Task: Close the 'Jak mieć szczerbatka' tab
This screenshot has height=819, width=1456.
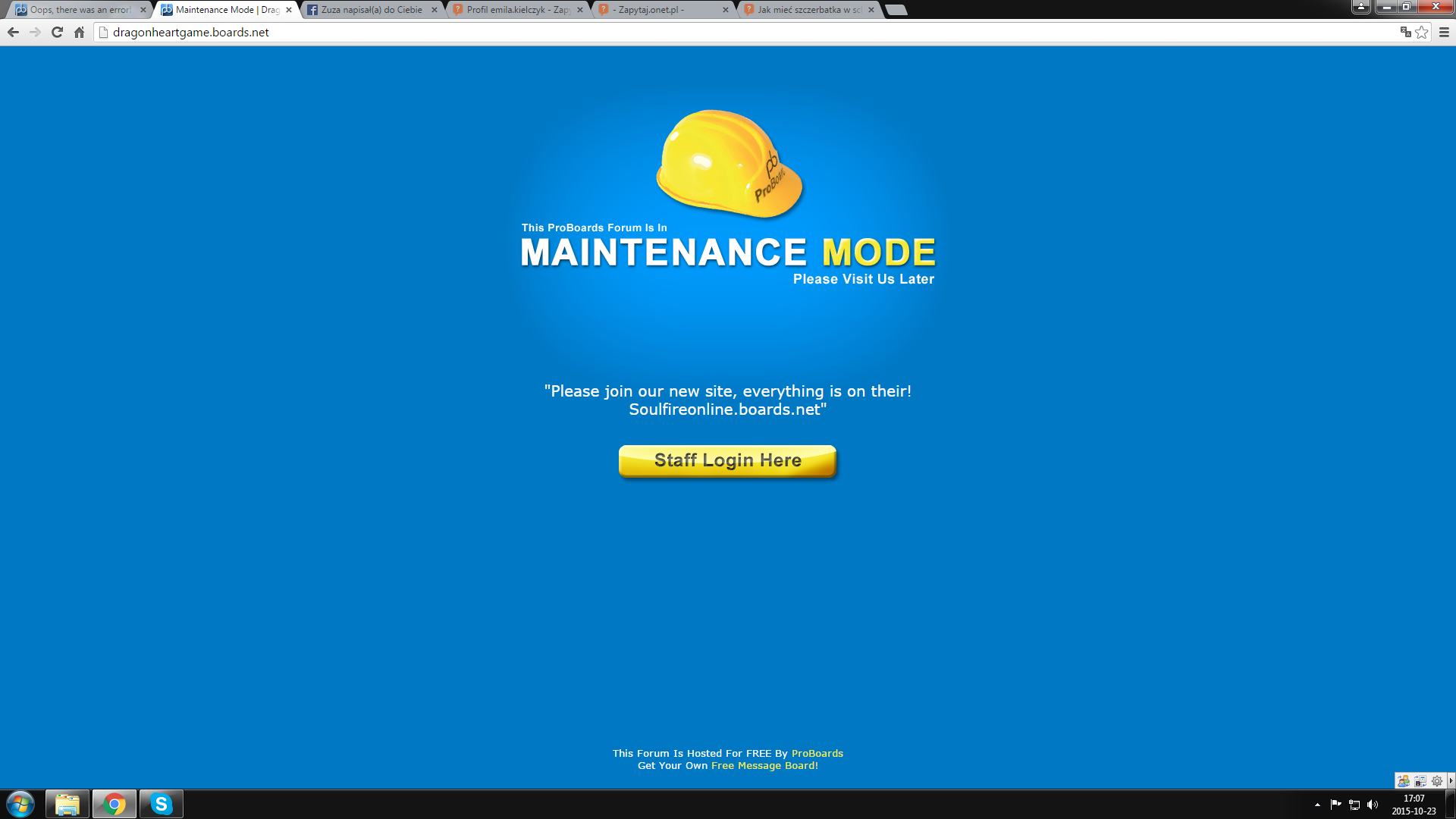Action: 871,10
